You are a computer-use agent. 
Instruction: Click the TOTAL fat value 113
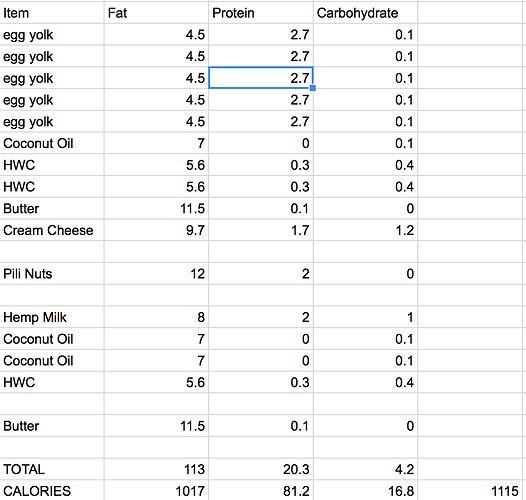tap(156, 469)
